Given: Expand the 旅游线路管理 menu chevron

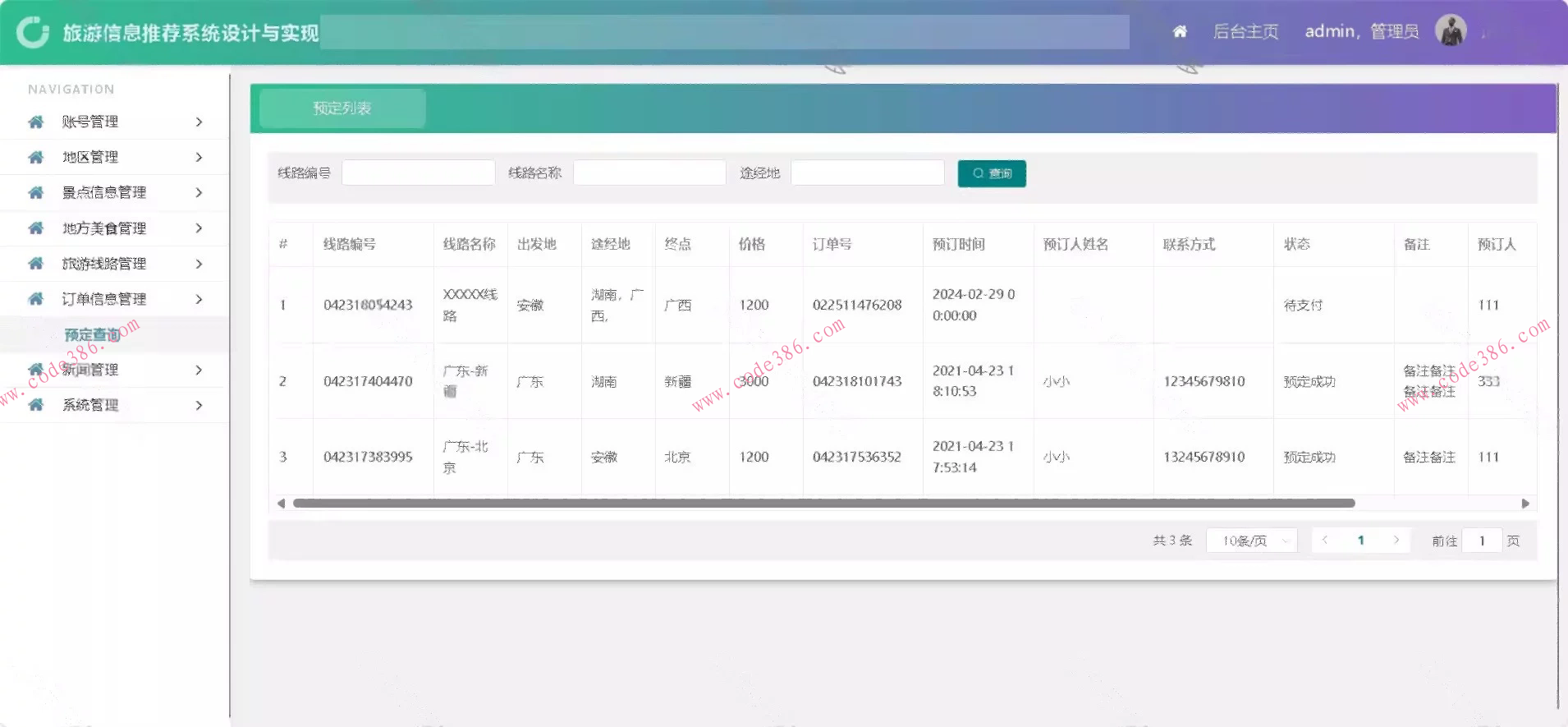Looking at the screenshot, I should click(x=199, y=263).
